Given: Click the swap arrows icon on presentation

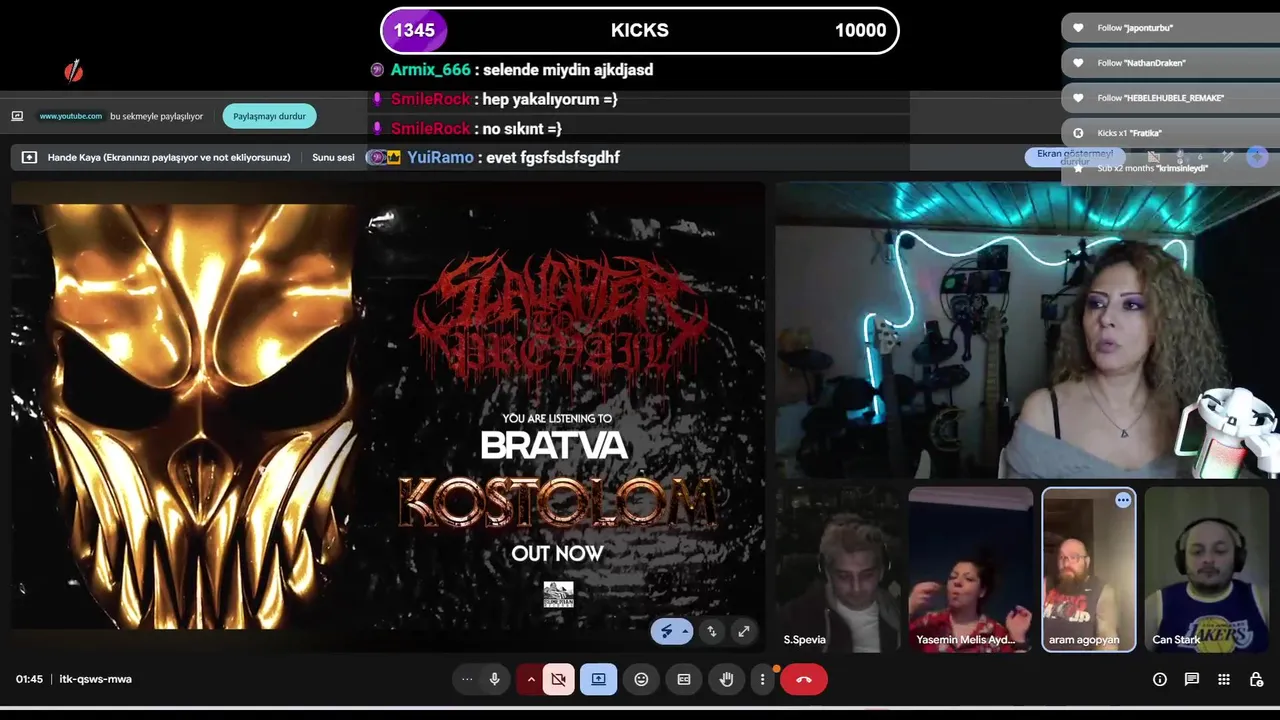Looking at the screenshot, I should pyautogui.click(x=711, y=632).
